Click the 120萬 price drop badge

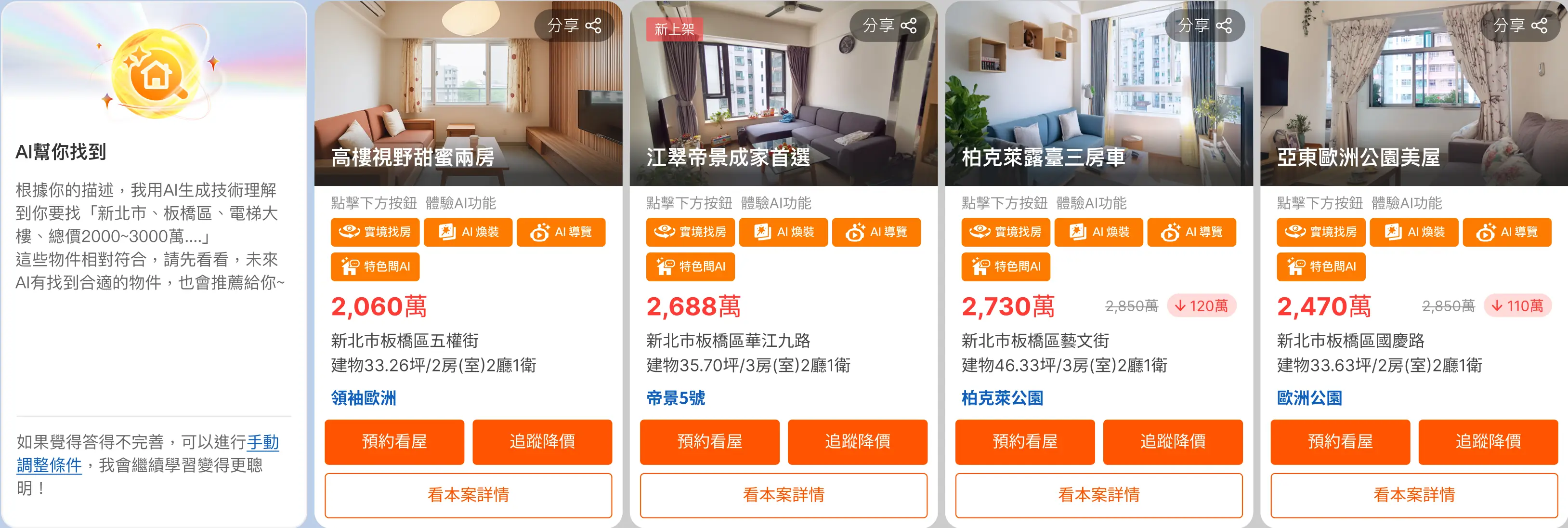(1201, 306)
